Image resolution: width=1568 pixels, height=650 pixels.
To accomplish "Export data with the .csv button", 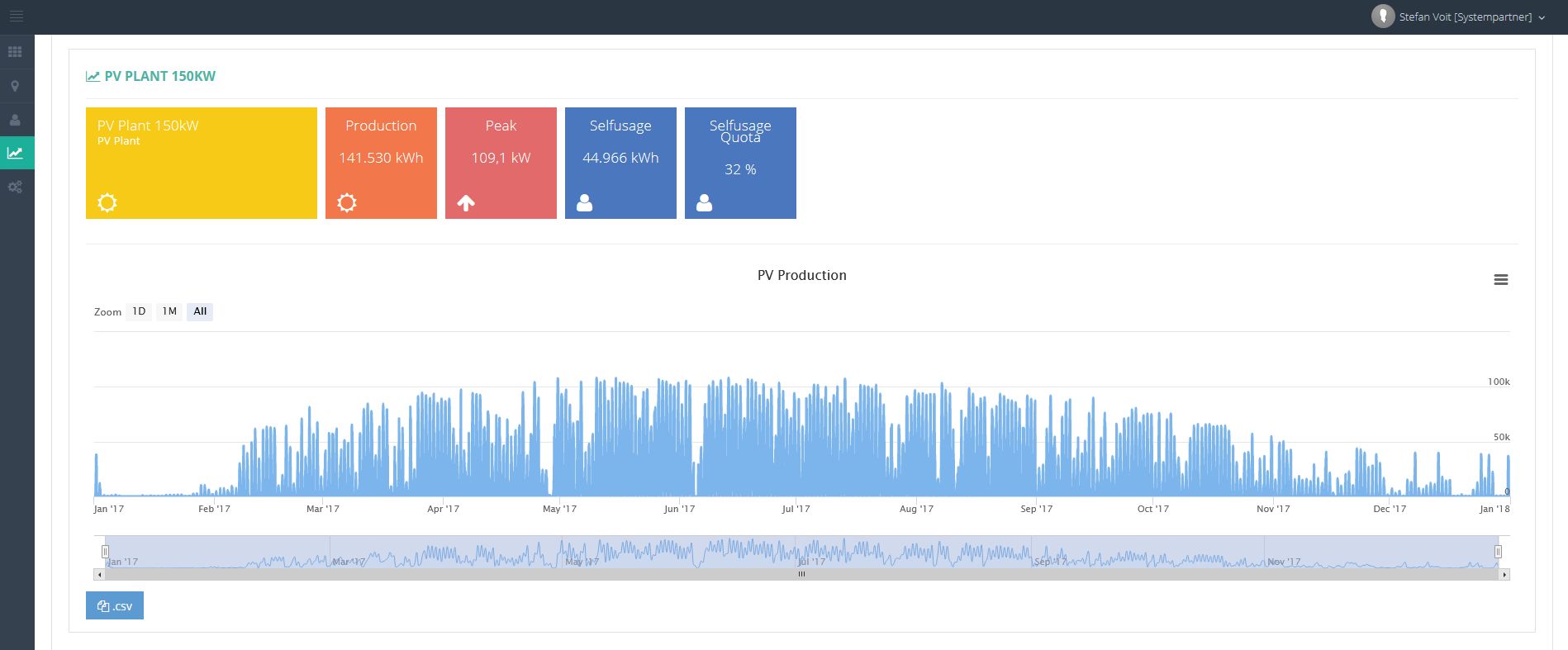I will point(115,605).
